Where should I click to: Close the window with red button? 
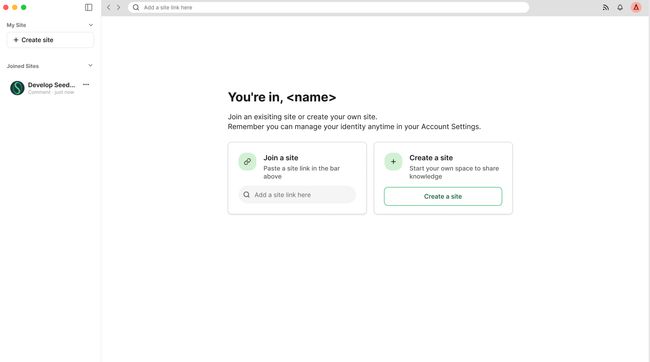pyautogui.click(x=6, y=7)
